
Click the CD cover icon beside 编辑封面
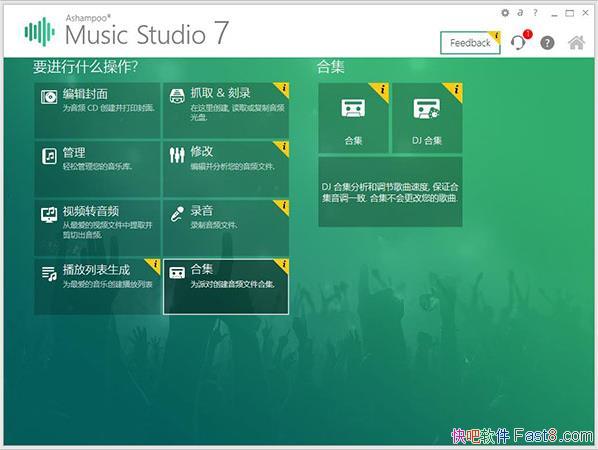tap(49, 97)
